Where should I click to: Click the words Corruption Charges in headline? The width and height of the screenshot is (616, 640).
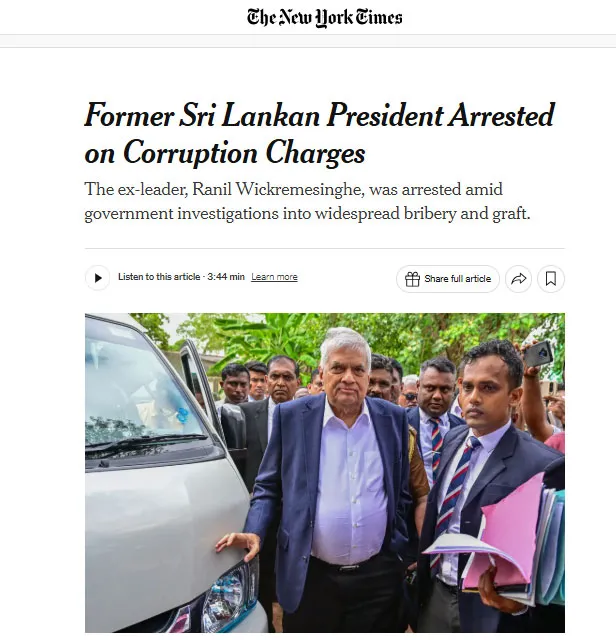click(244, 153)
